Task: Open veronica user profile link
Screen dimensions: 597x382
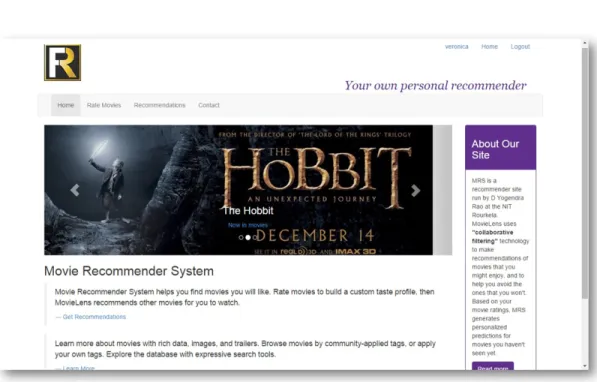Action: pos(457,46)
